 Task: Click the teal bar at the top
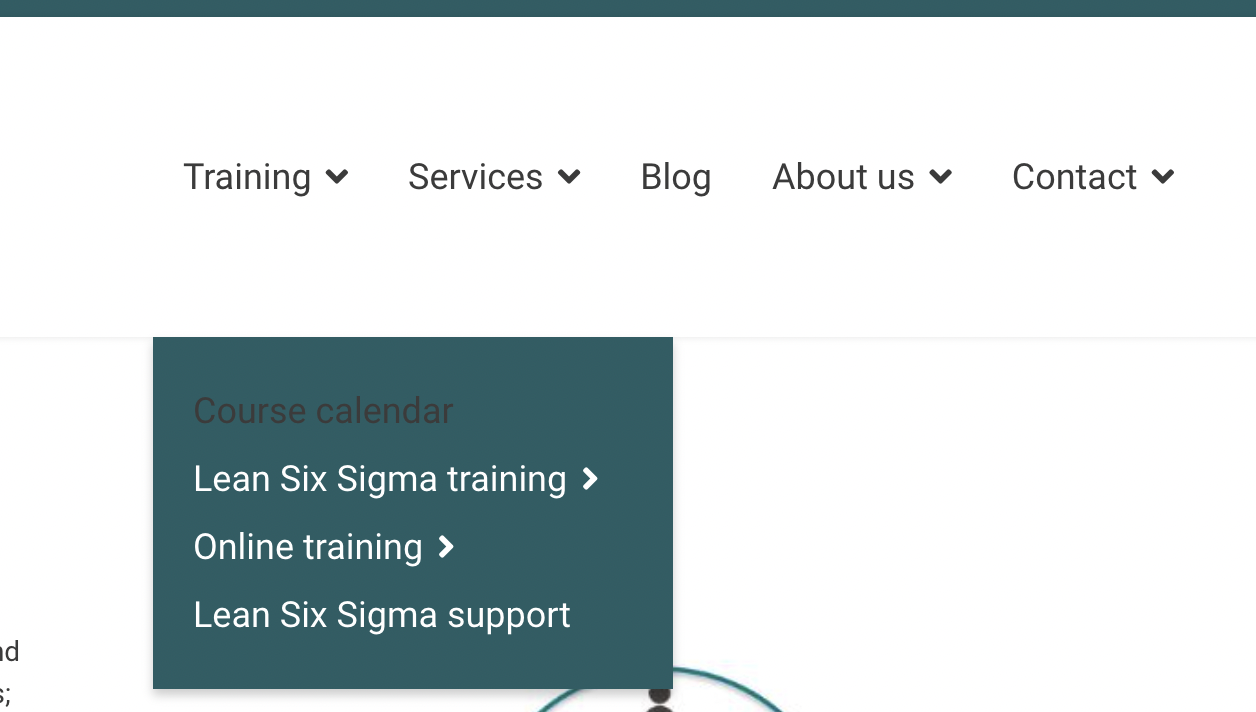(x=628, y=8)
